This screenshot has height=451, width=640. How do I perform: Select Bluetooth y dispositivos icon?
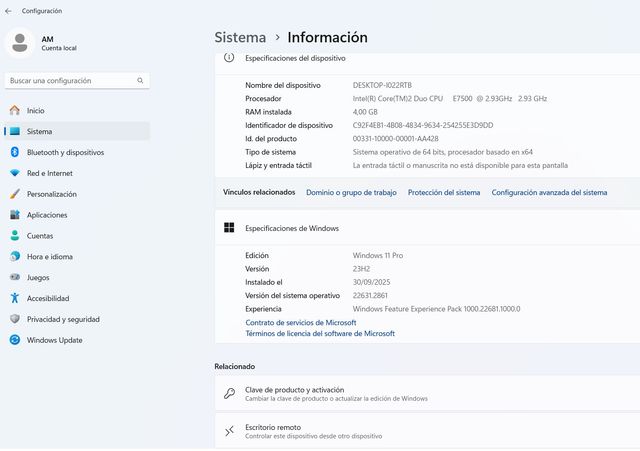(x=15, y=152)
